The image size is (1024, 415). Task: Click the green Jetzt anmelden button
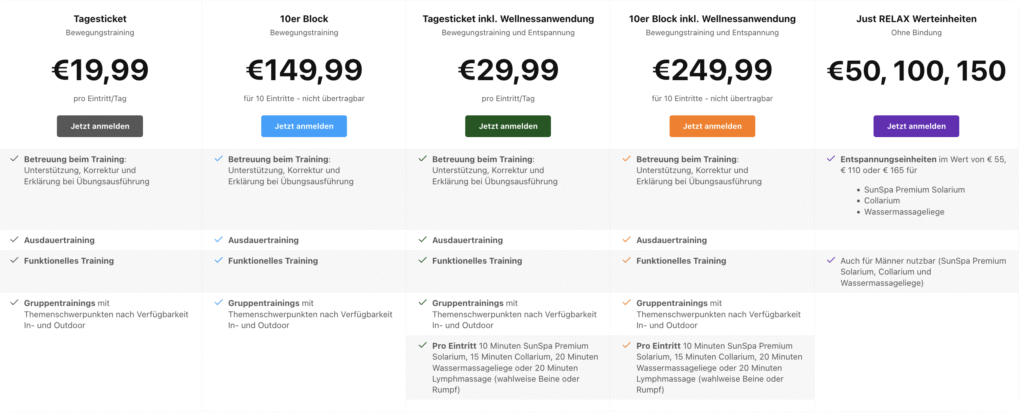pyautogui.click(x=508, y=126)
